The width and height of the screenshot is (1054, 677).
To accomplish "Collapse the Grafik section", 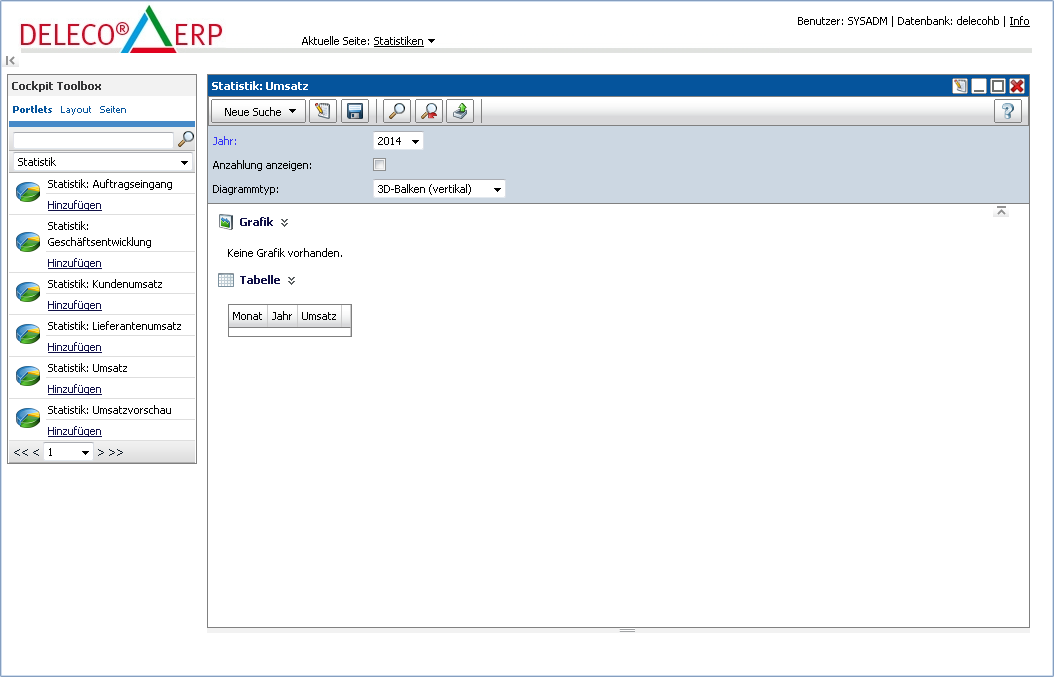I will pyautogui.click(x=285, y=223).
